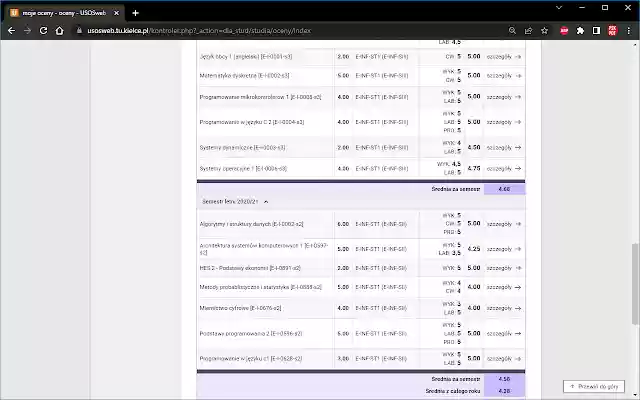
Task: Open the Chrome three-dot menu
Action: click(x=629, y=31)
